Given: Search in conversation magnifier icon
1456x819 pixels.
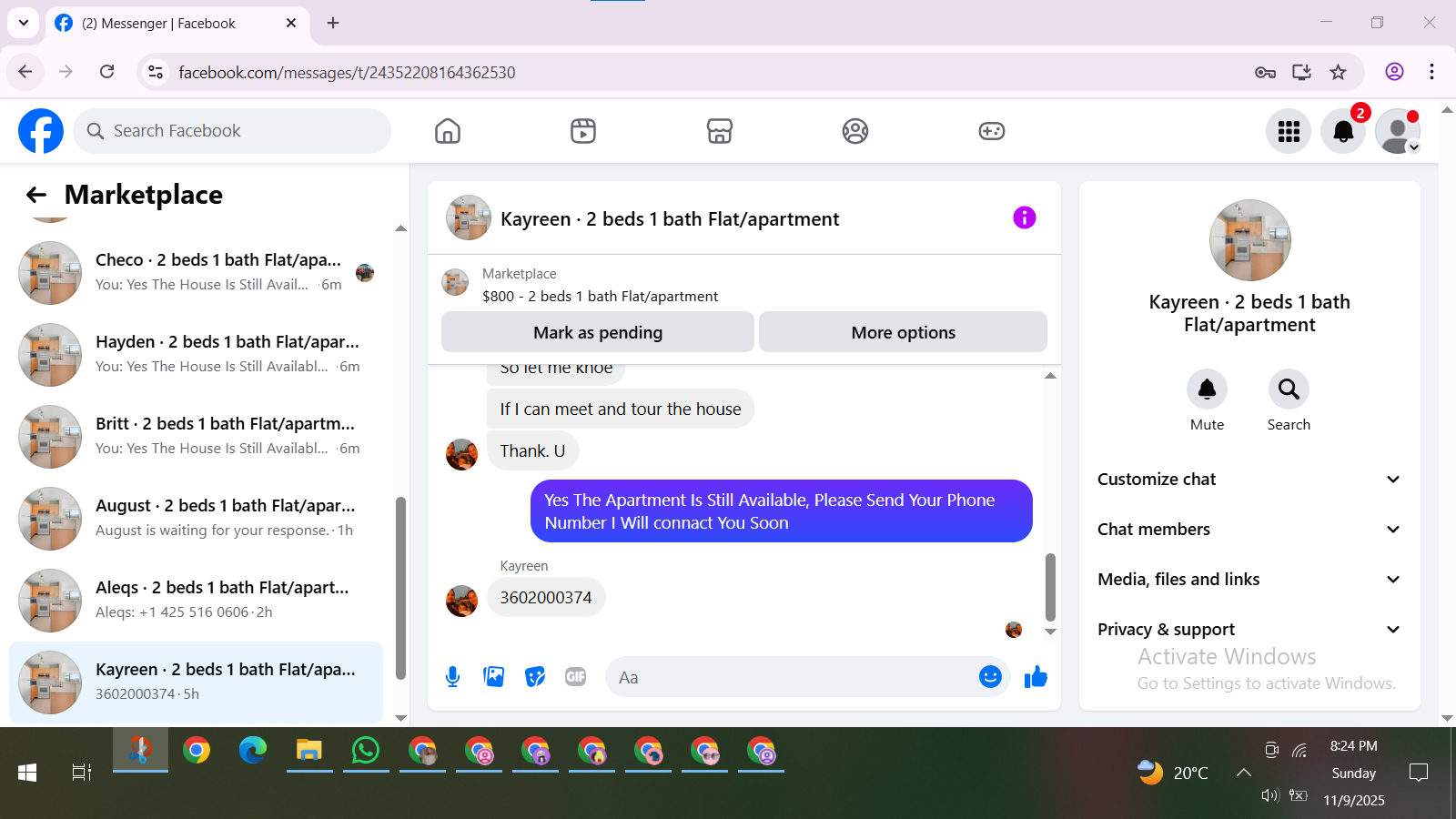Looking at the screenshot, I should [1289, 389].
